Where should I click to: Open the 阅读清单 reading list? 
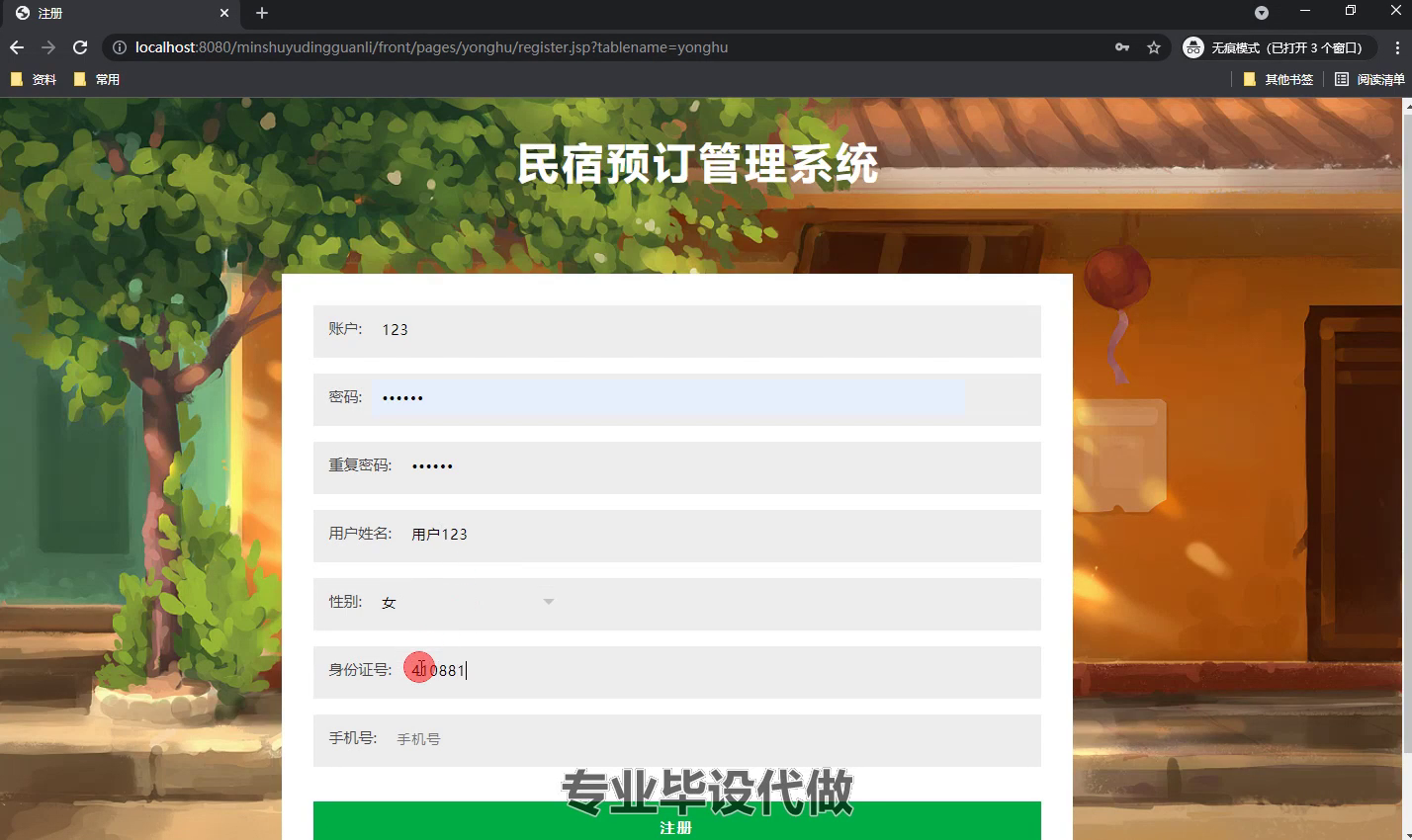[1369, 79]
